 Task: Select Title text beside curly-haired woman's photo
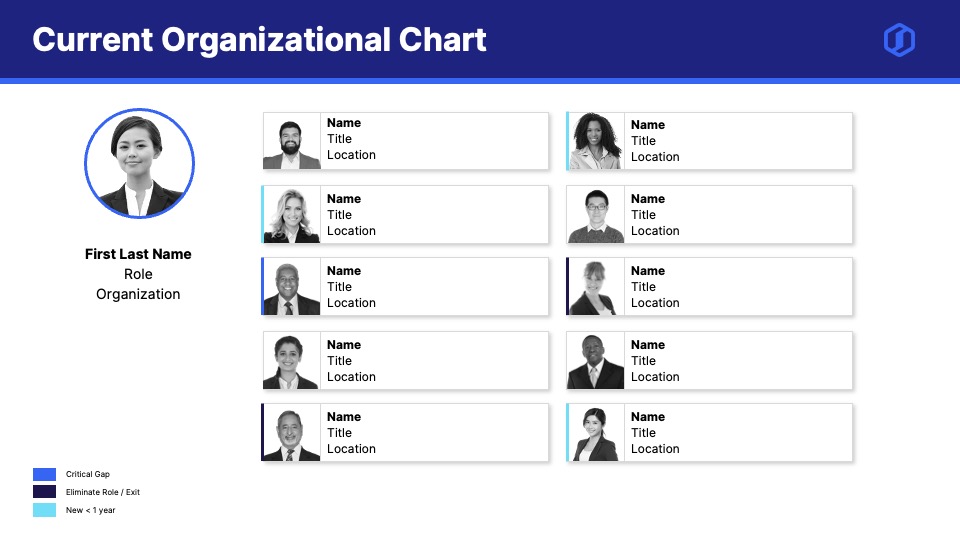click(x=644, y=141)
